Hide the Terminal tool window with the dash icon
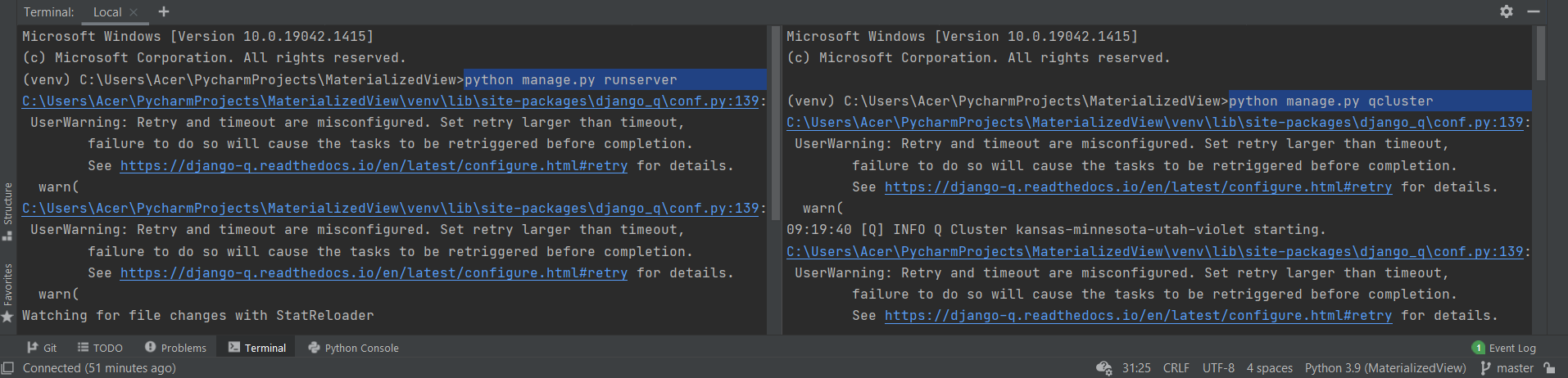 (x=1534, y=11)
